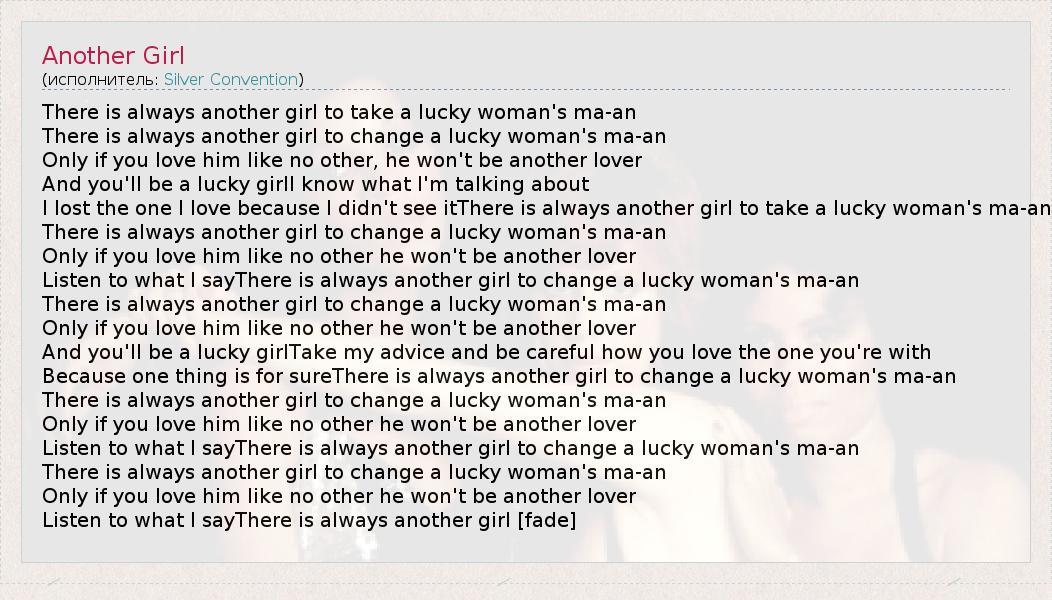Open the Silver Convention artist link
This screenshot has height=600, width=1052.
coord(231,79)
